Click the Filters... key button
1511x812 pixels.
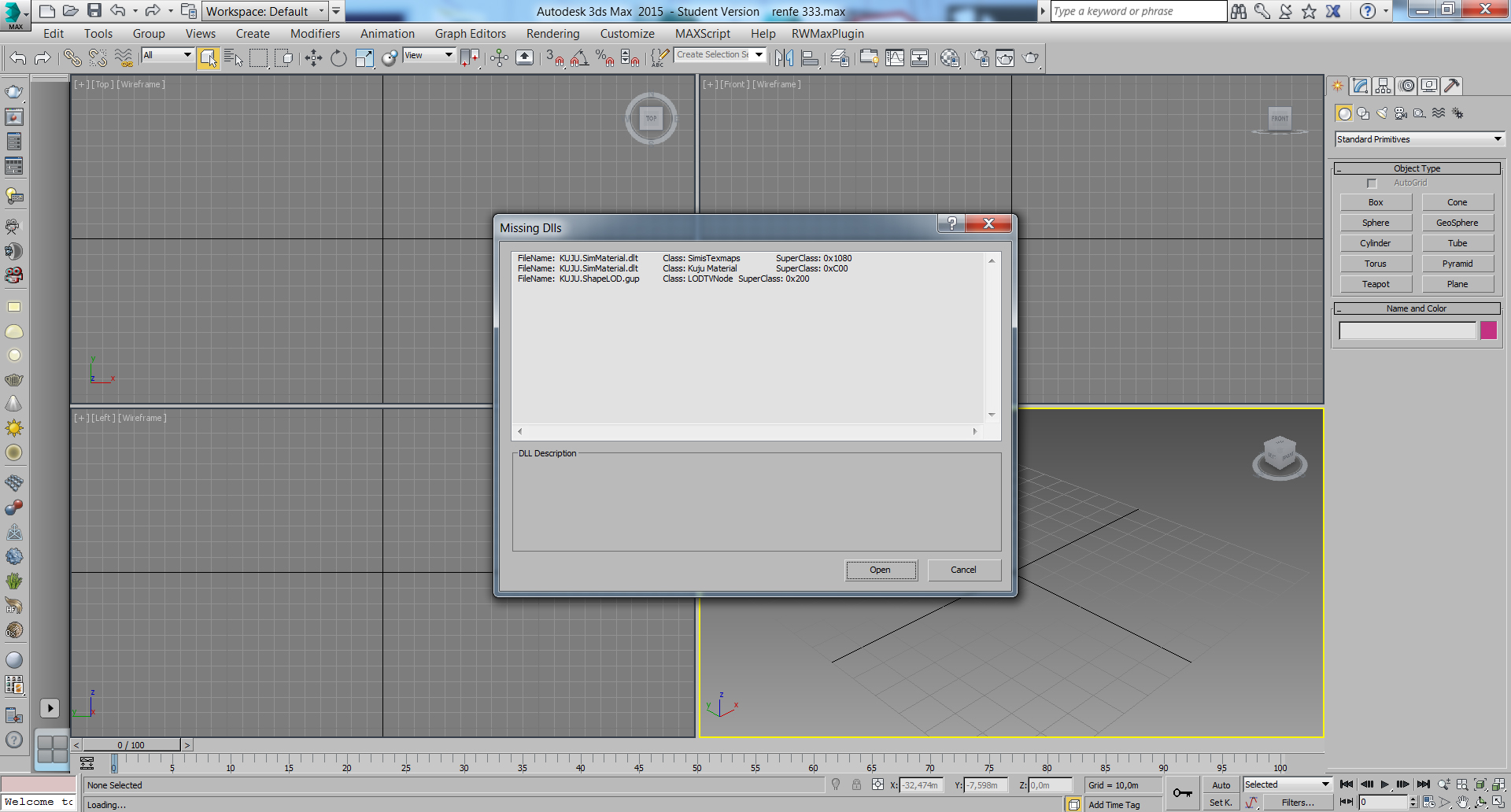1298,803
